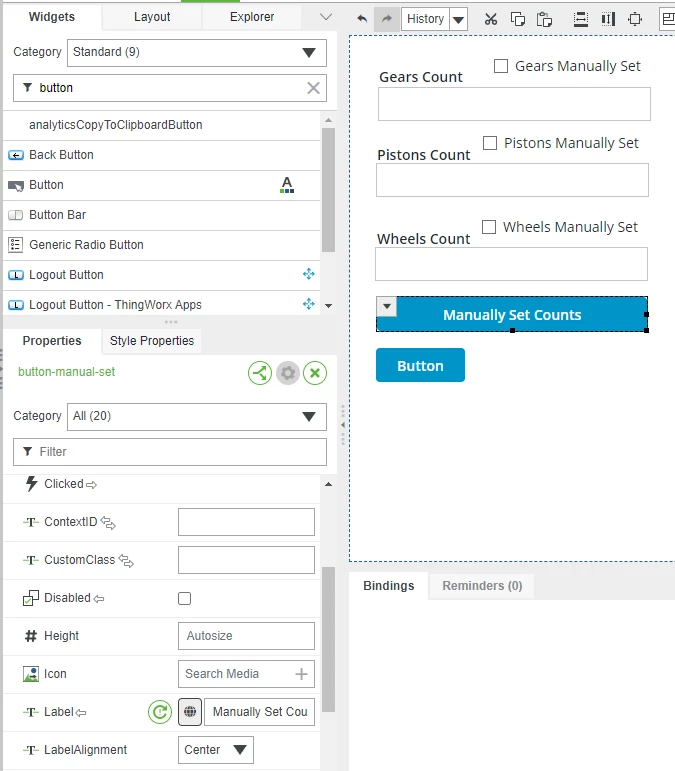
Task: Check the Wheels Manually Set checkbox
Action: pyautogui.click(x=489, y=227)
